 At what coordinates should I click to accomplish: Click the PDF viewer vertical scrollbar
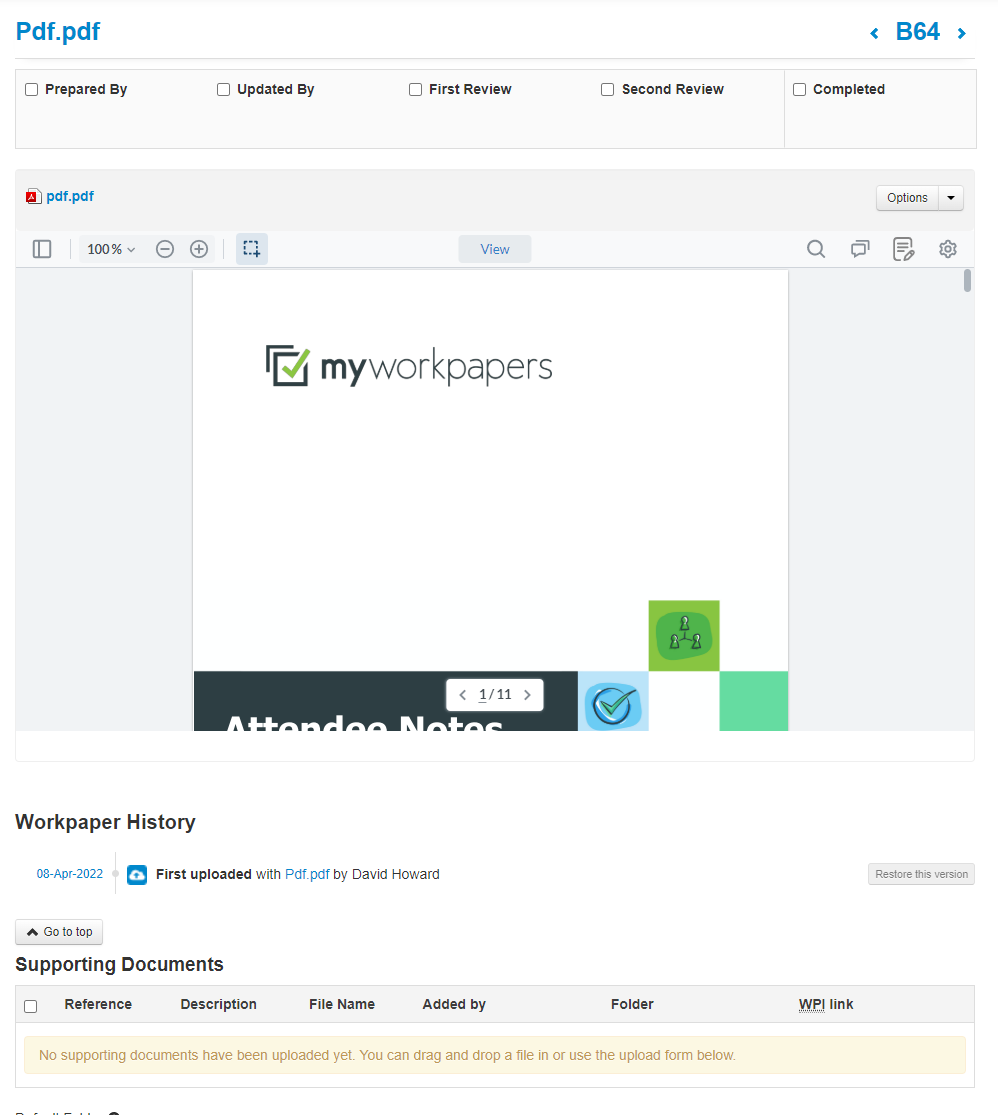tap(967, 280)
